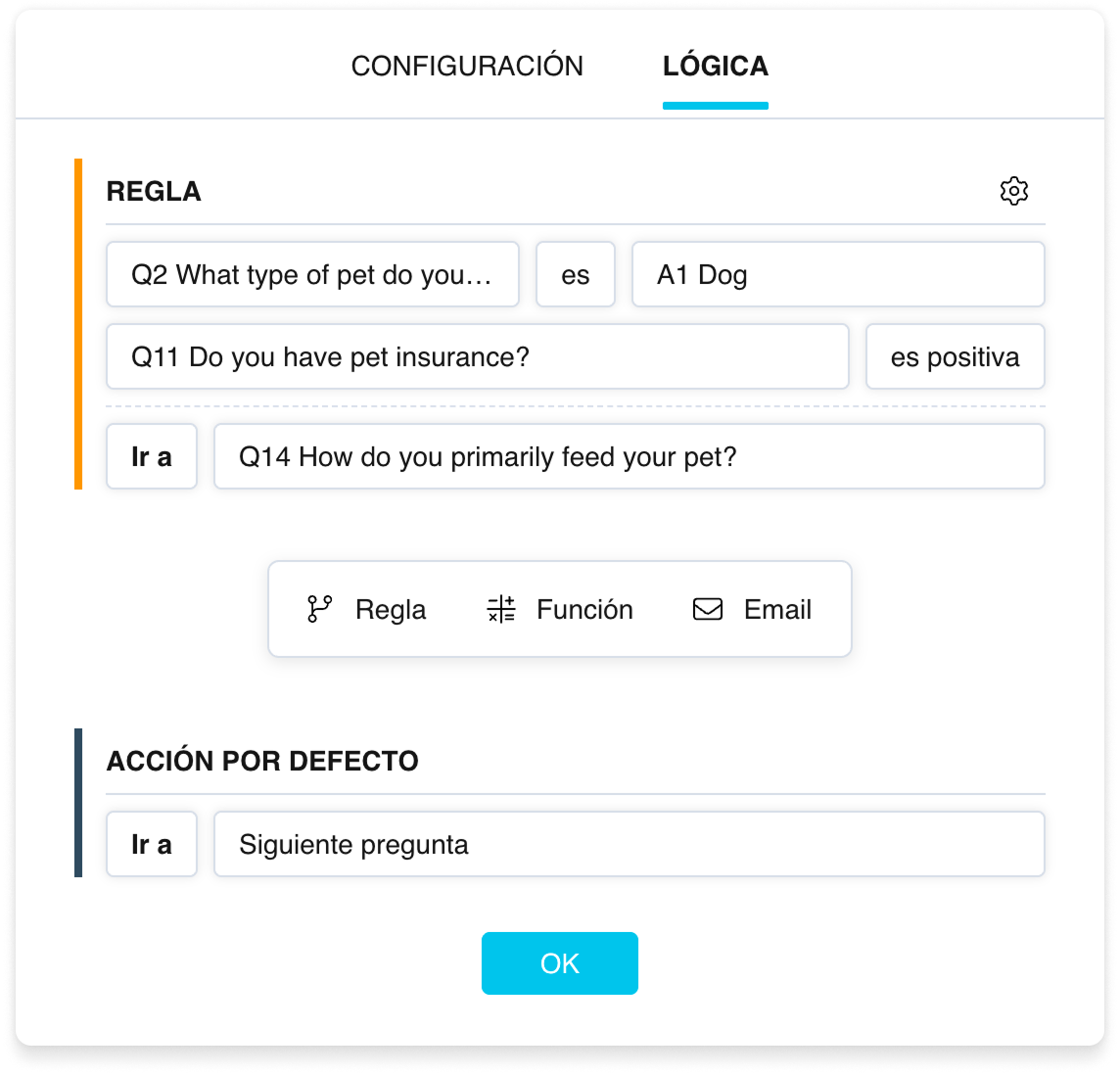
Task: Click the Función calculator icon
Action: (x=500, y=609)
